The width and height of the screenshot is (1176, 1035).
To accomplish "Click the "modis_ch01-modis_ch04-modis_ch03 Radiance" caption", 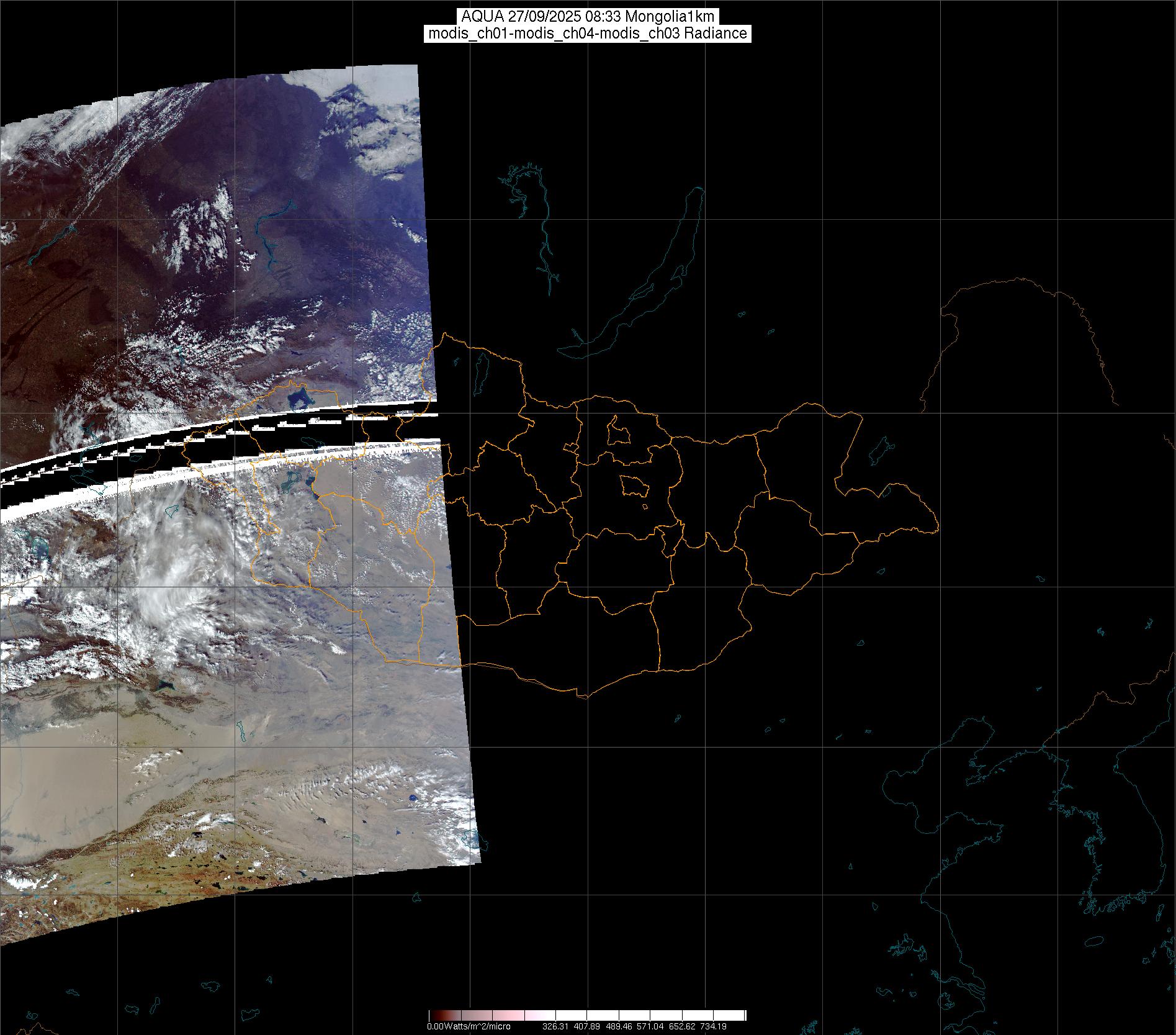I will pyautogui.click(x=588, y=34).
